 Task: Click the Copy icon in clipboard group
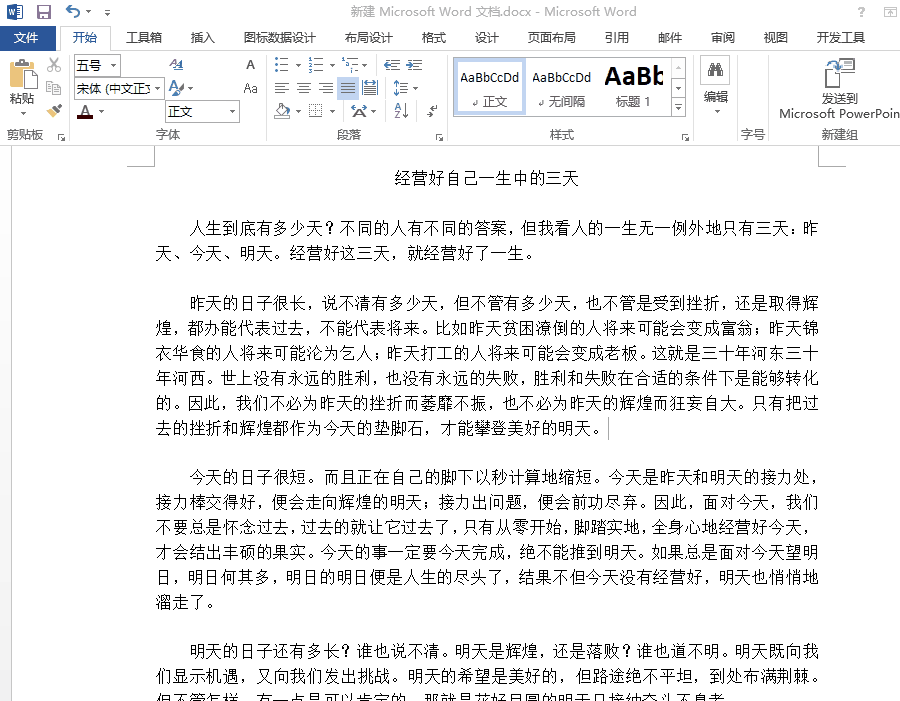point(54,87)
